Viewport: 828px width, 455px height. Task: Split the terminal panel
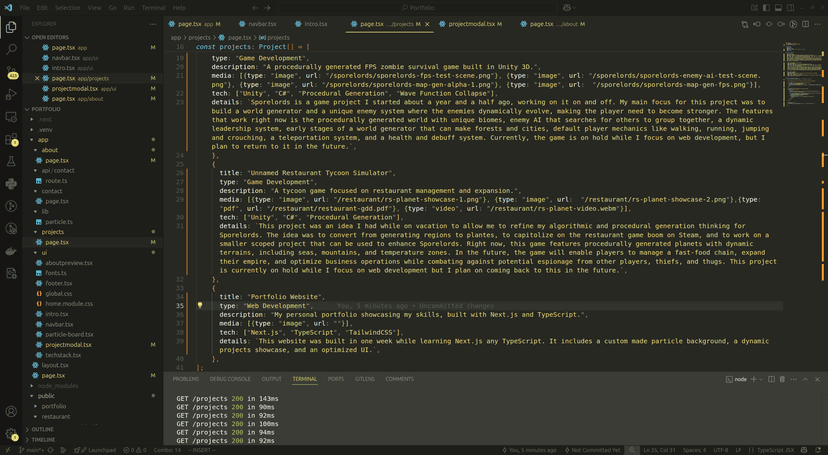point(771,380)
